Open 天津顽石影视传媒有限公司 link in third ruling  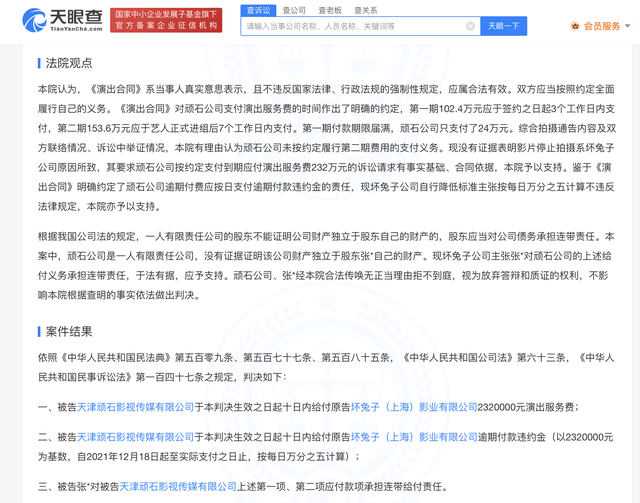[172, 485]
